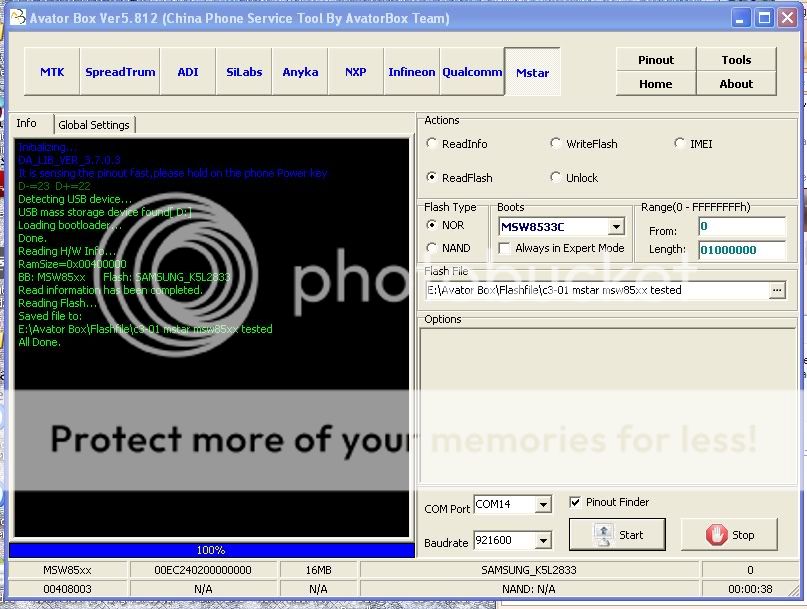Select the ReadInfo action
The height and width of the screenshot is (609, 807).
457,144
